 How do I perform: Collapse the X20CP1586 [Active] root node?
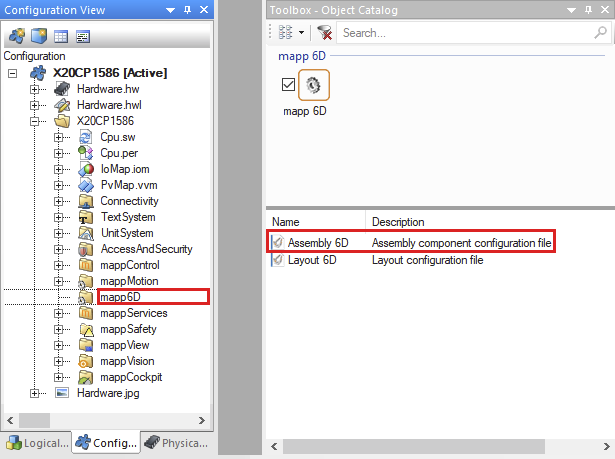coord(13,73)
